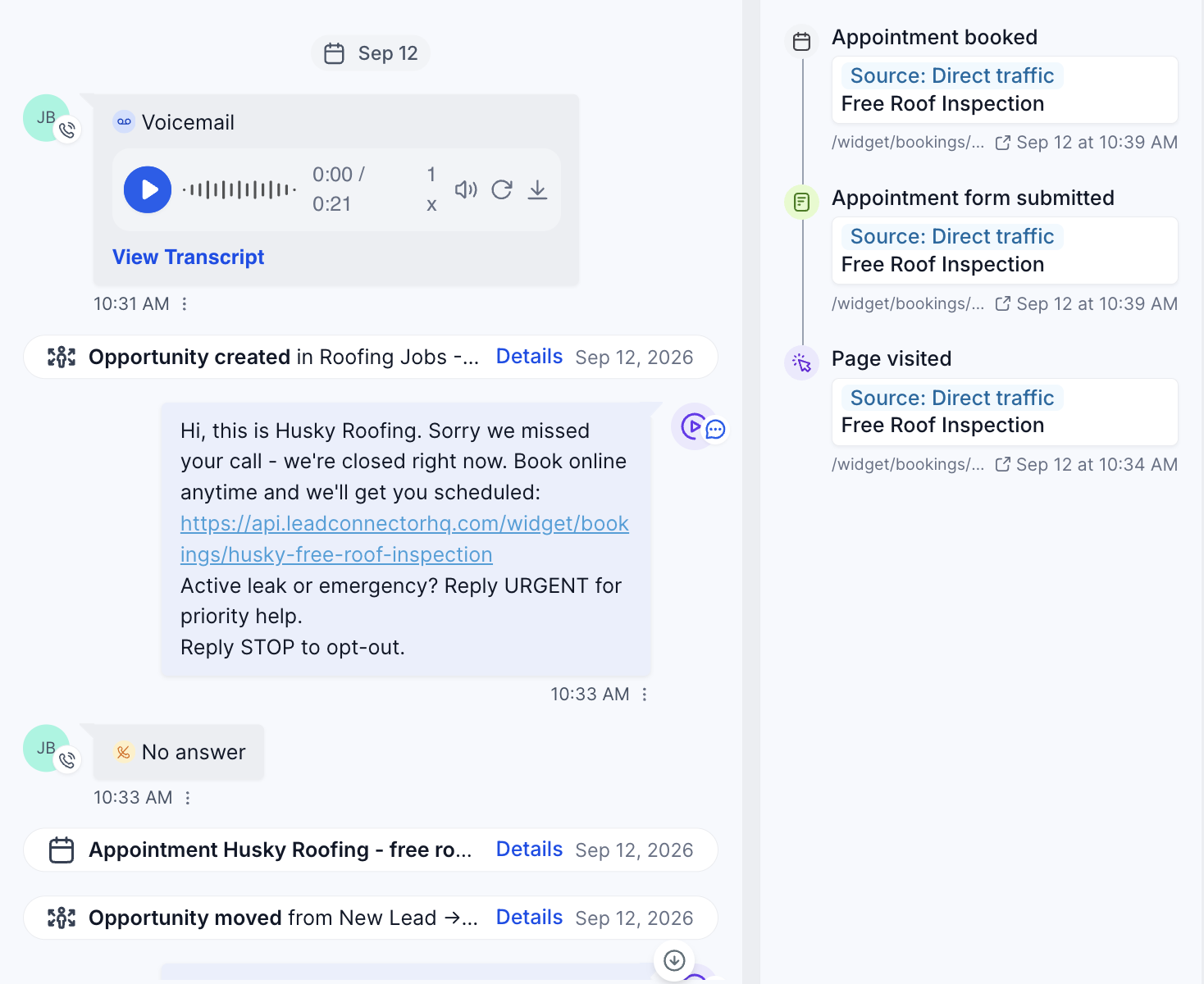This screenshot has width=1204, height=984.
Task: Open external link under Appointment form submitted
Action: point(1002,303)
